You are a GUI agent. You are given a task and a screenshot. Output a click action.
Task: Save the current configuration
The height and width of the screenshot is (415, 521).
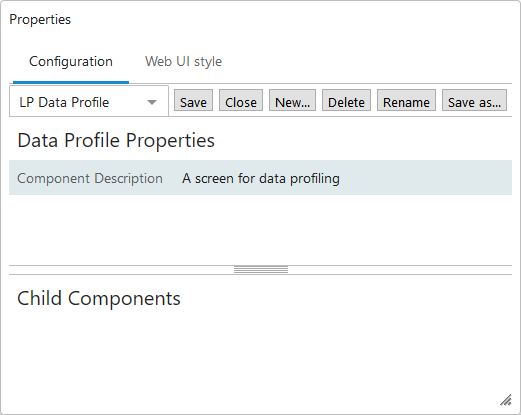pos(193,100)
